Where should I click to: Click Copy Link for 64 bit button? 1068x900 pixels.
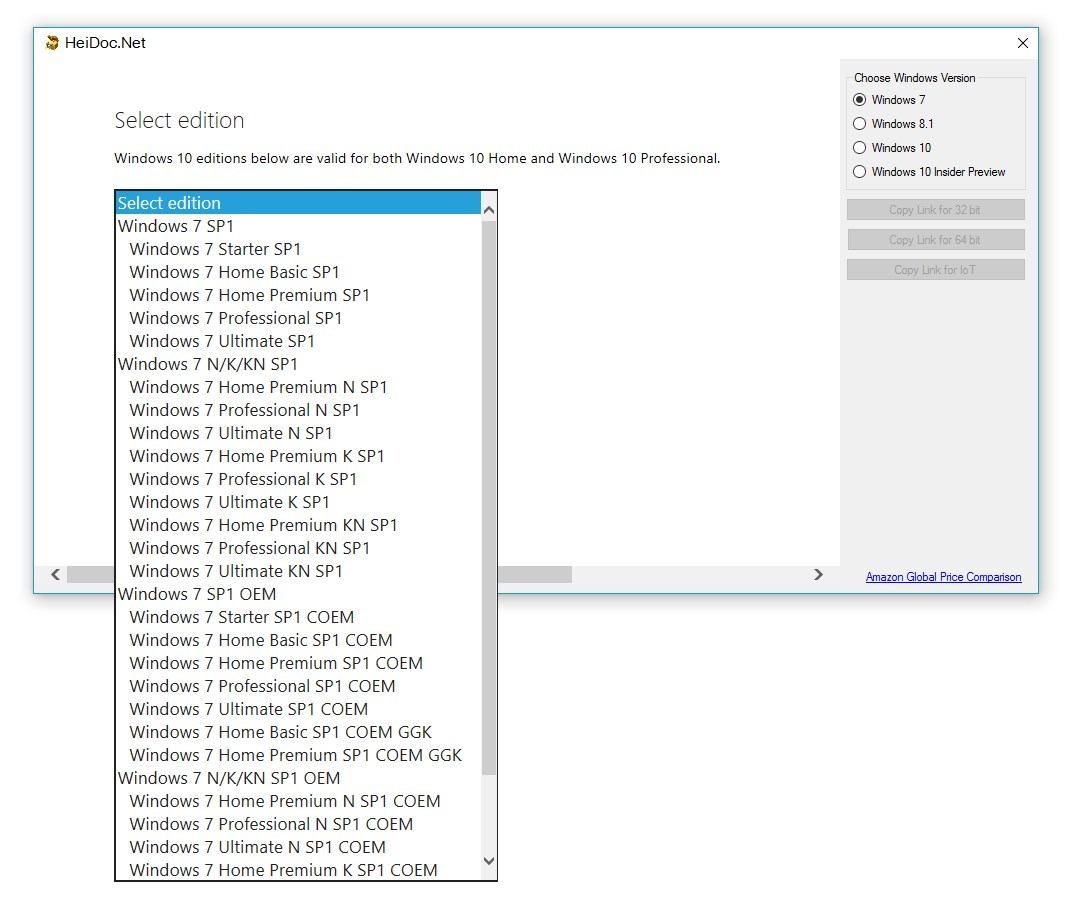tap(935, 240)
